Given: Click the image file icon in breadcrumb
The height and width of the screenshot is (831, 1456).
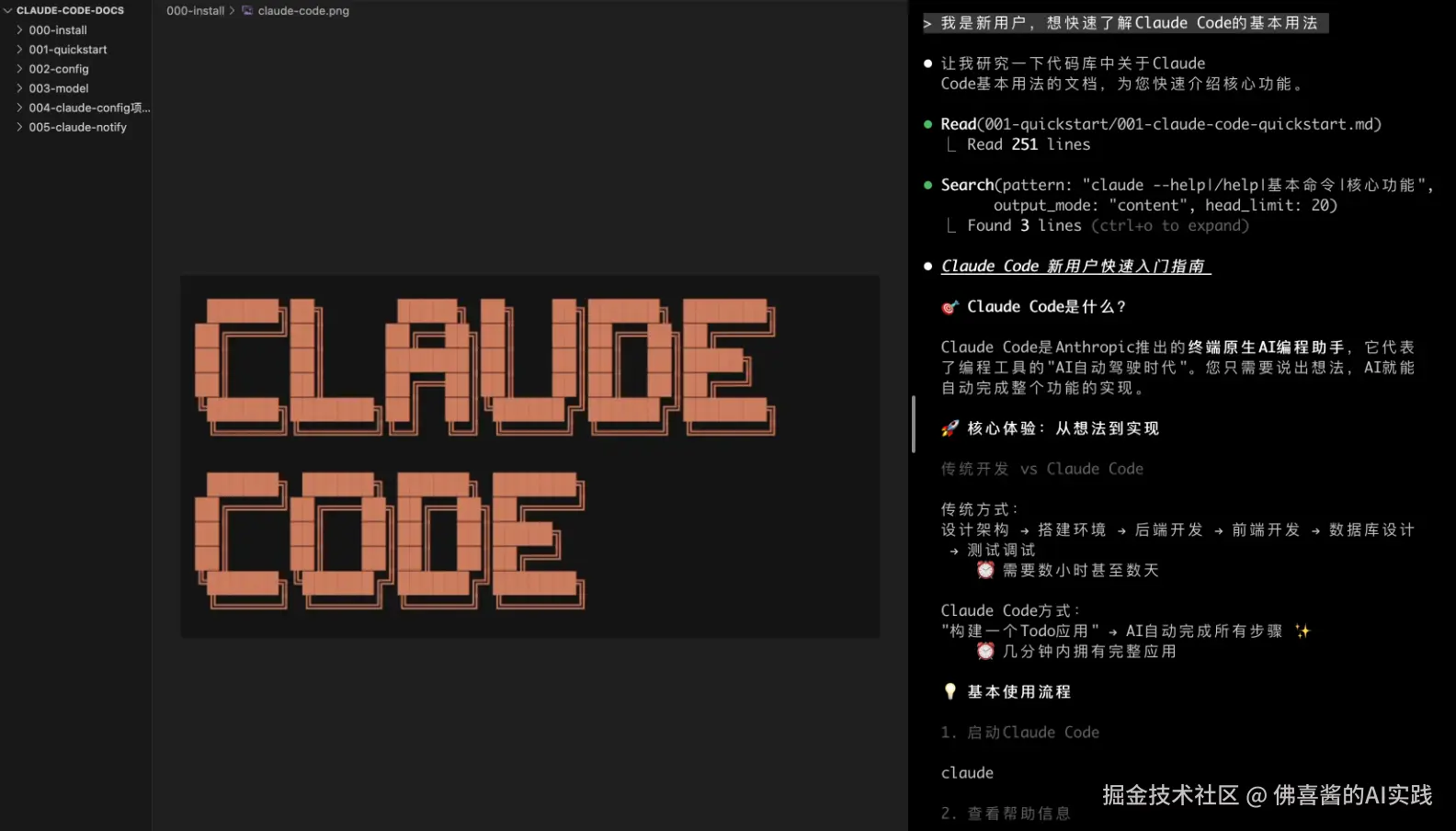Looking at the screenshot, I should pyautogui.click(x=247, y=11).
